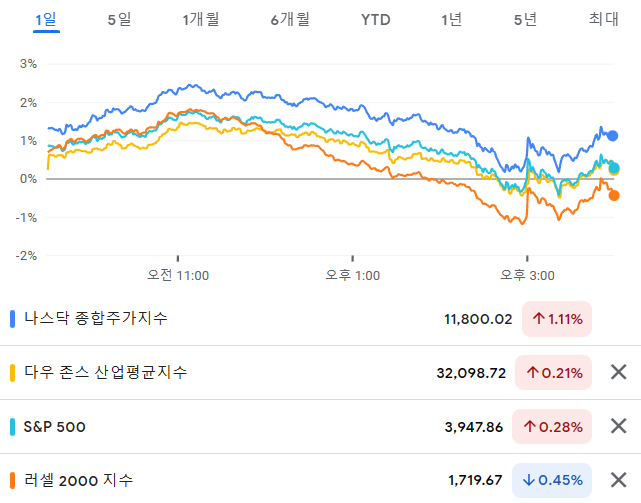Screen dimensions: 641x503
Task: Remove 다우 존스 산업평균지수 from comparison
Action: [619, 372]
